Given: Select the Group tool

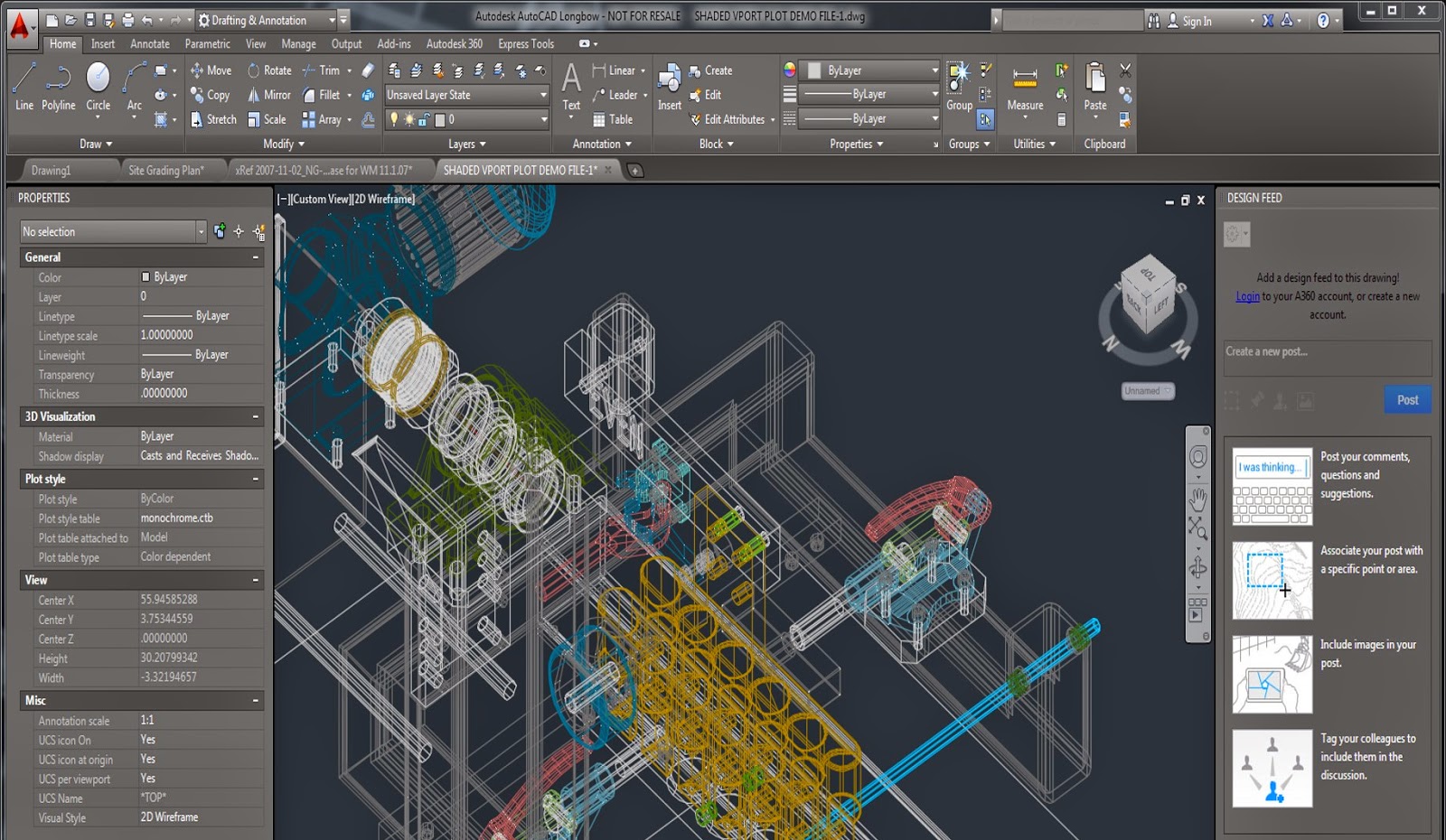Looking at the screenshot, I should coord(959,87).
